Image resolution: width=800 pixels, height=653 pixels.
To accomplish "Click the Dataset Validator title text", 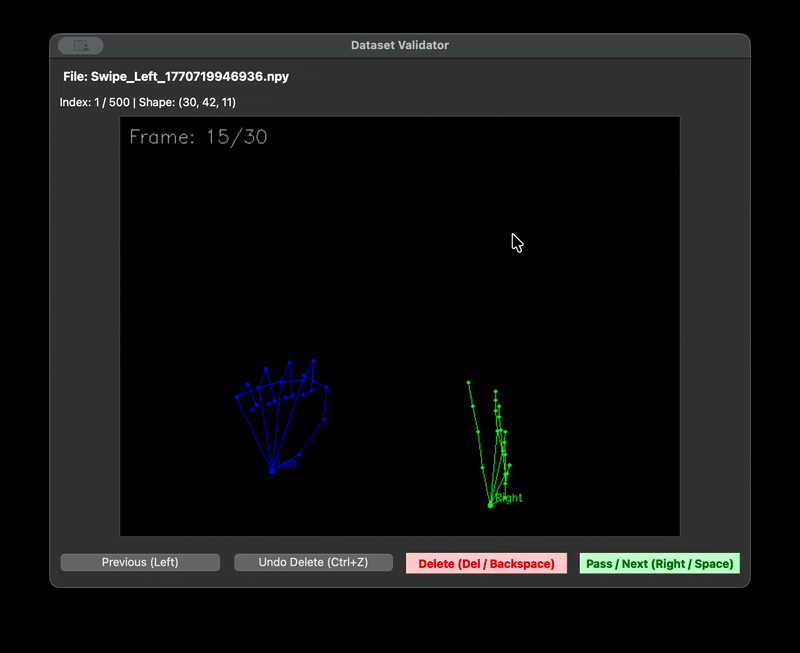I will point(399,45).
